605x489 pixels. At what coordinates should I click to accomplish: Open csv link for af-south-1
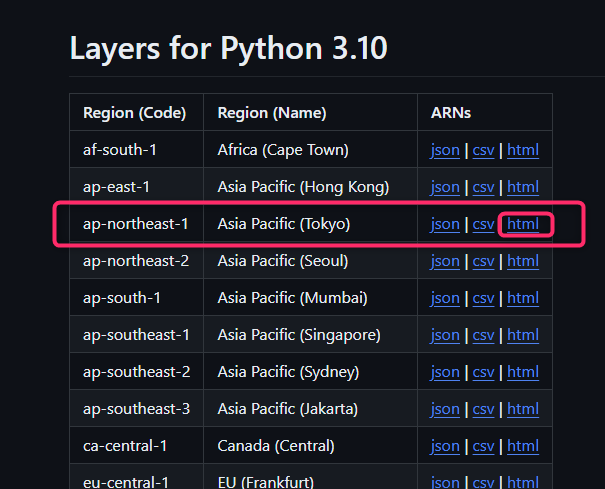[x=483, y=150]
